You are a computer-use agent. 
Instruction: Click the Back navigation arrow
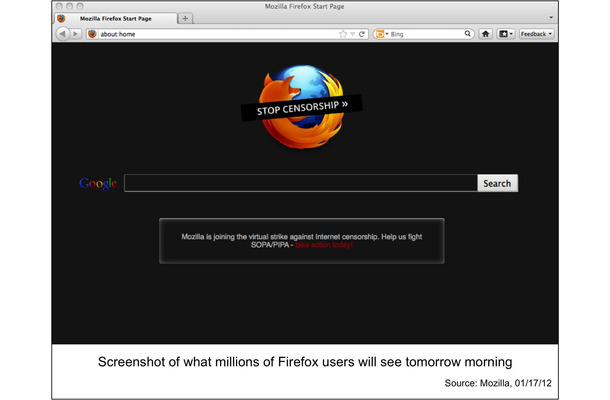point(62,34)
